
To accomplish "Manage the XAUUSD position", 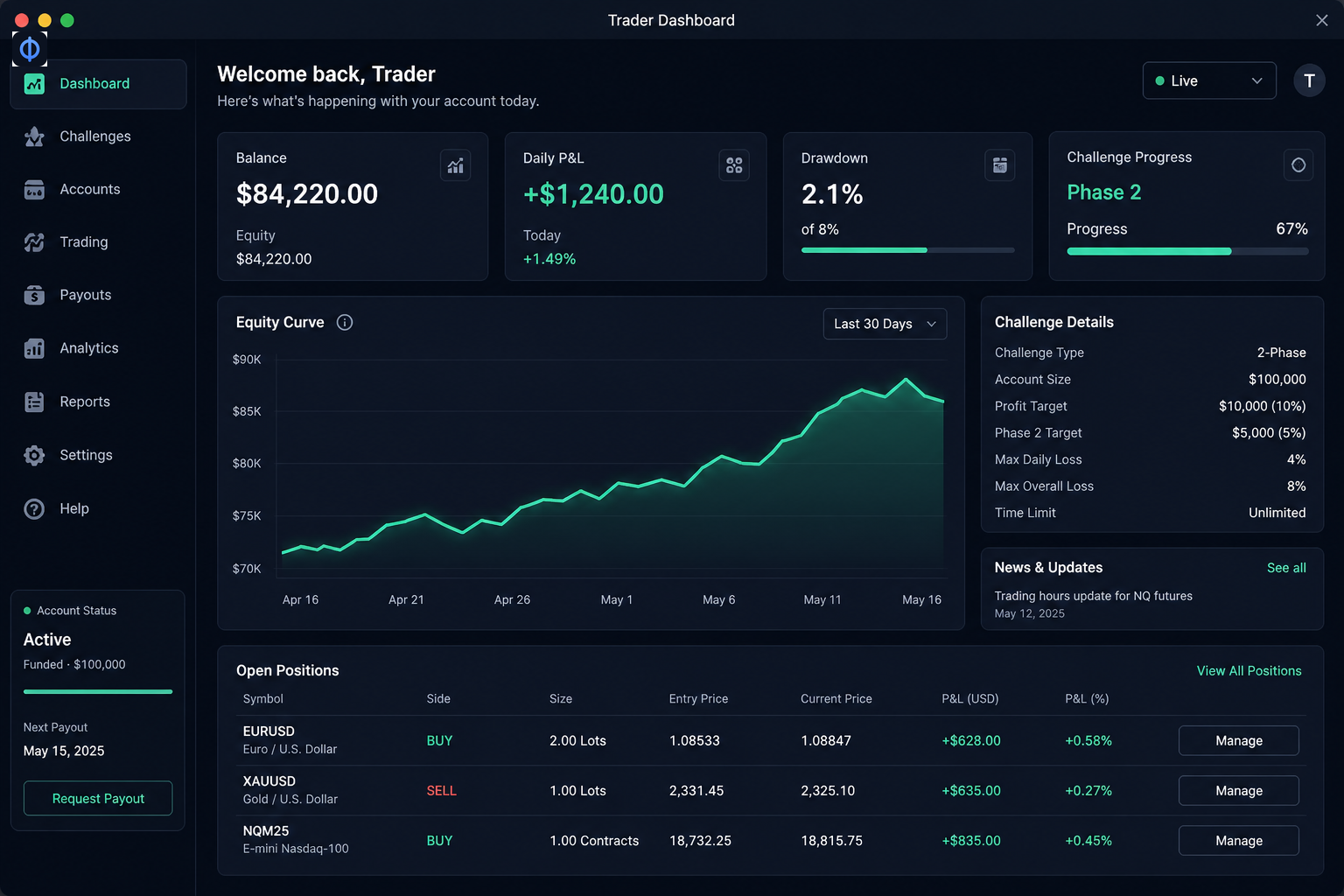I will point(1238,790).
